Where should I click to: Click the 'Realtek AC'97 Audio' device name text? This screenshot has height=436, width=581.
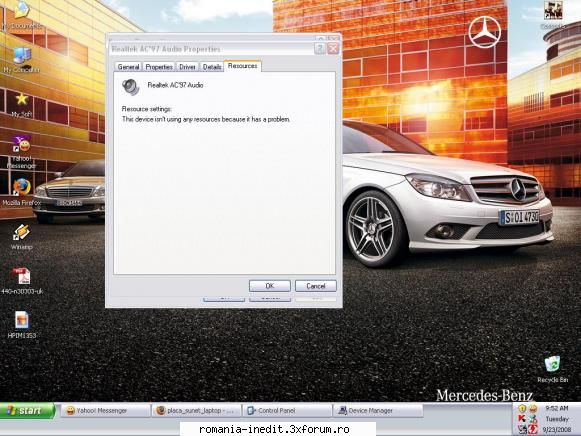[175, 85]
